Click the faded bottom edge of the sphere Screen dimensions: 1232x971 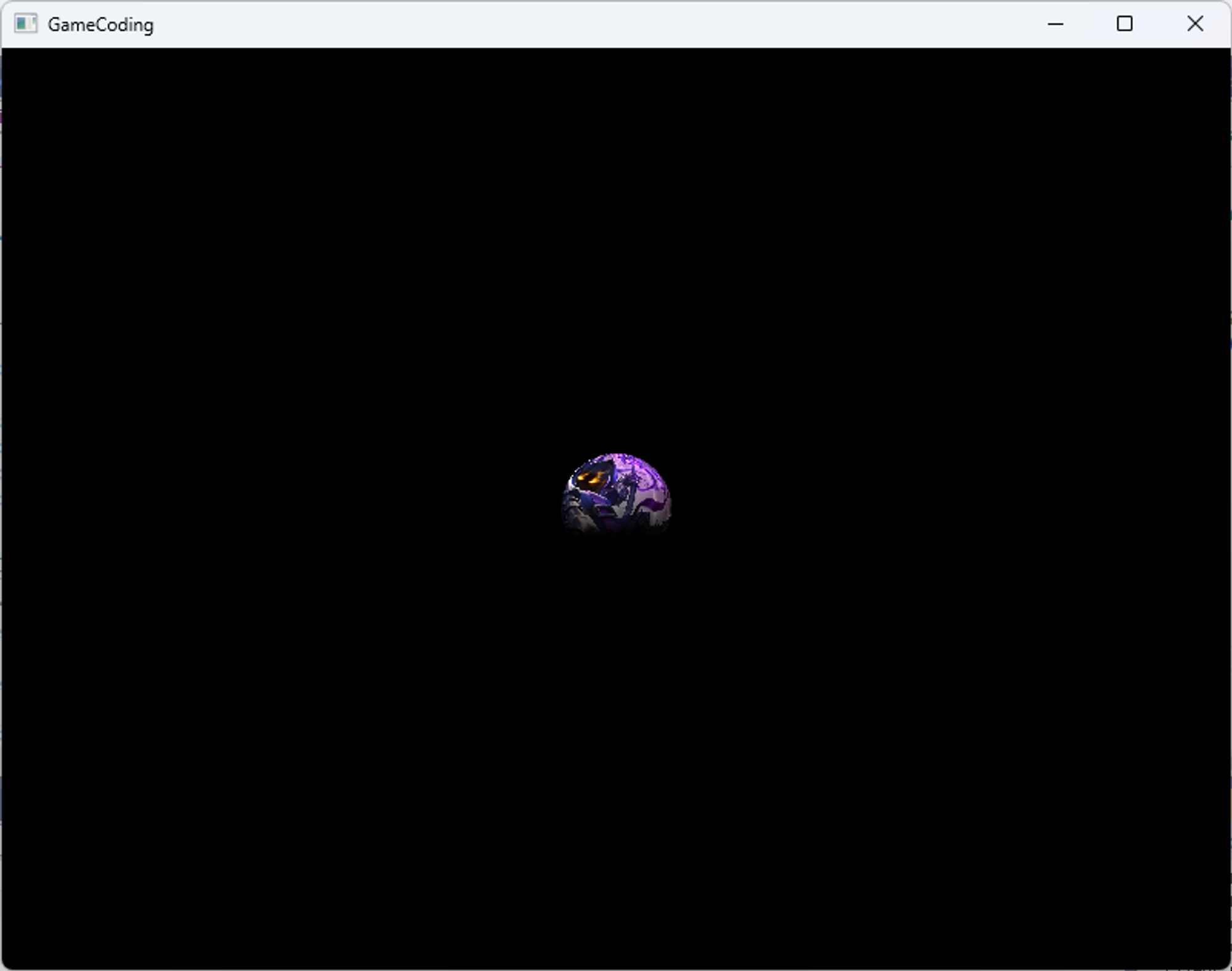[x=616, y=531]
